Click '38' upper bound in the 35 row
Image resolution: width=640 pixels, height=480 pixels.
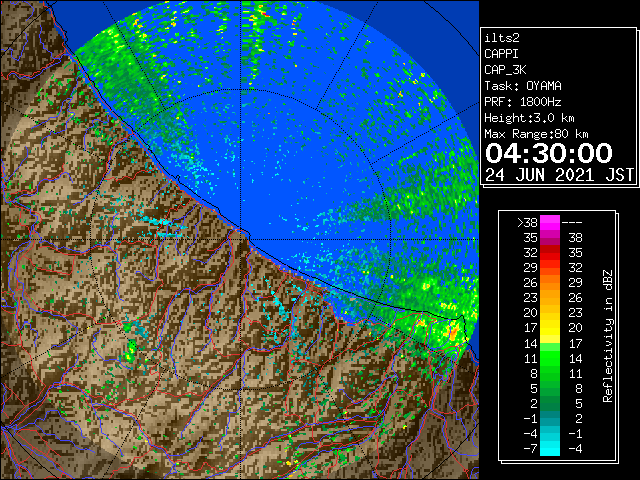(x=576, y=238)
